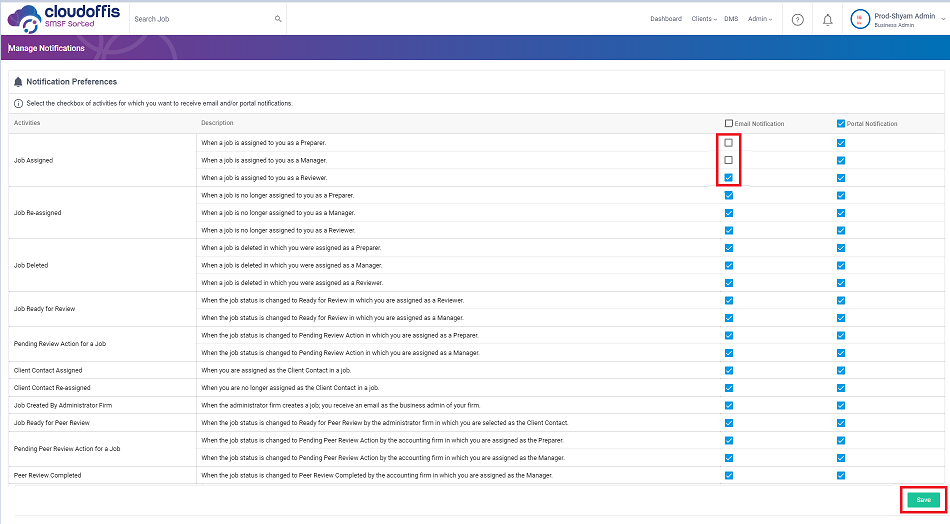This screenshot has height=524, width=950.
Task: Click the Description column header
Action: (x=217, y=123)
